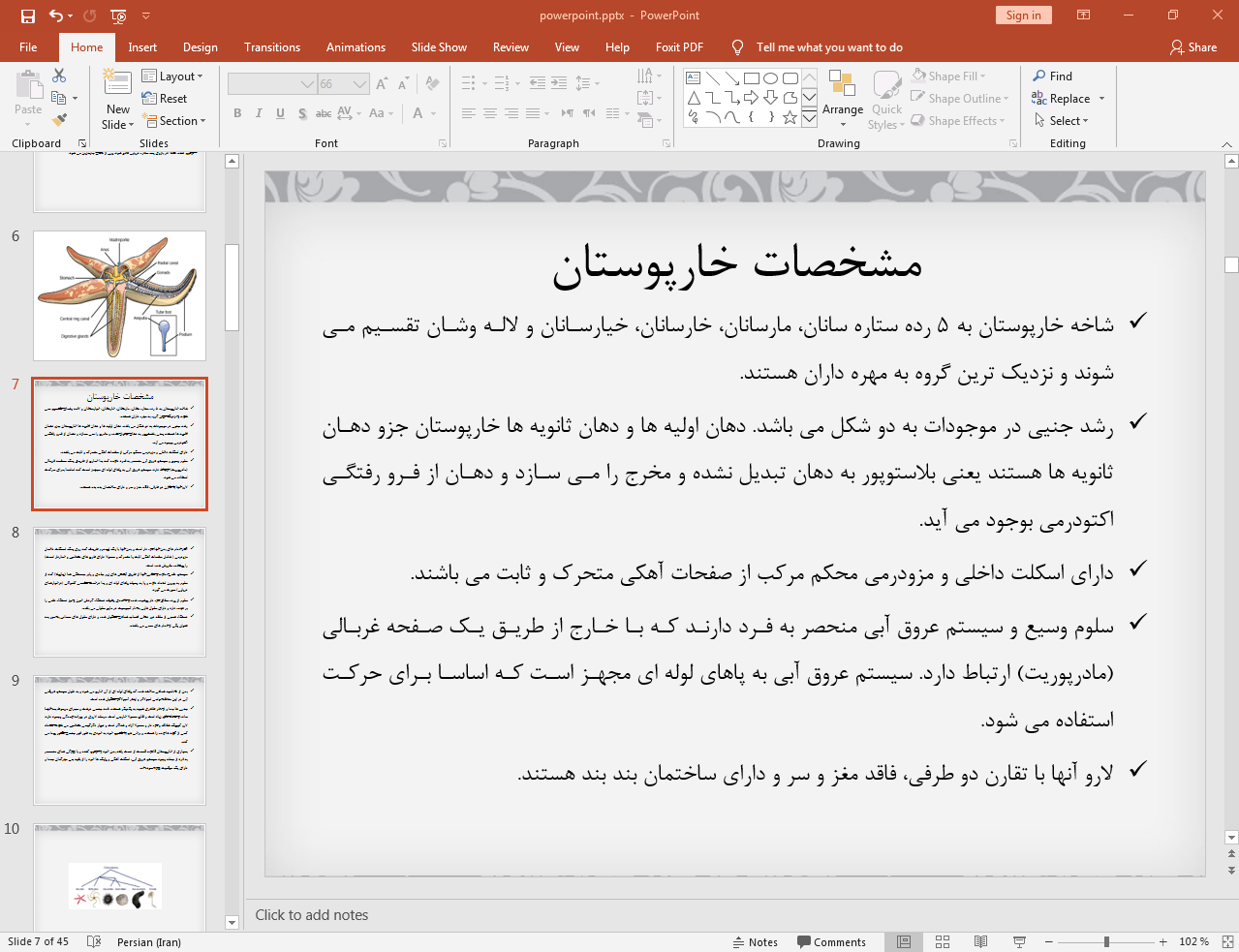Switch to the Animations tab

pos(356,47)
